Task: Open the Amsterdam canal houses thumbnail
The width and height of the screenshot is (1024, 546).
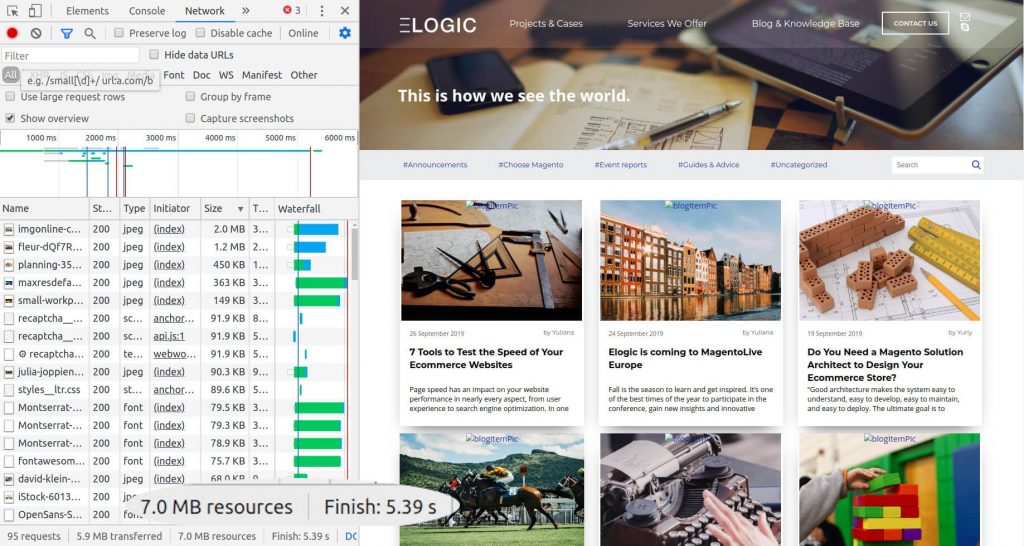Action: (x=690, y=261)
